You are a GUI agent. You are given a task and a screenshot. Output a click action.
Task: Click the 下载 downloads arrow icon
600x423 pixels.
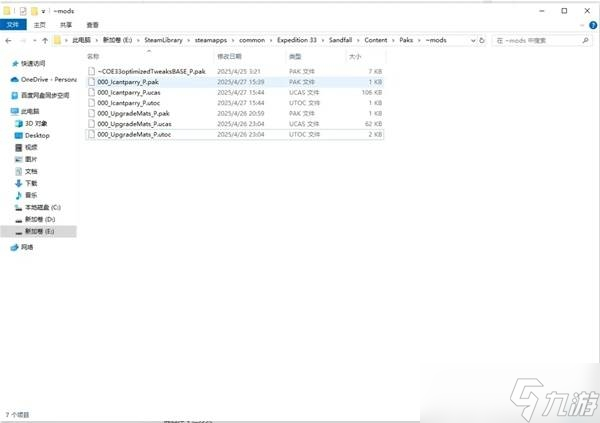[18, 183]
